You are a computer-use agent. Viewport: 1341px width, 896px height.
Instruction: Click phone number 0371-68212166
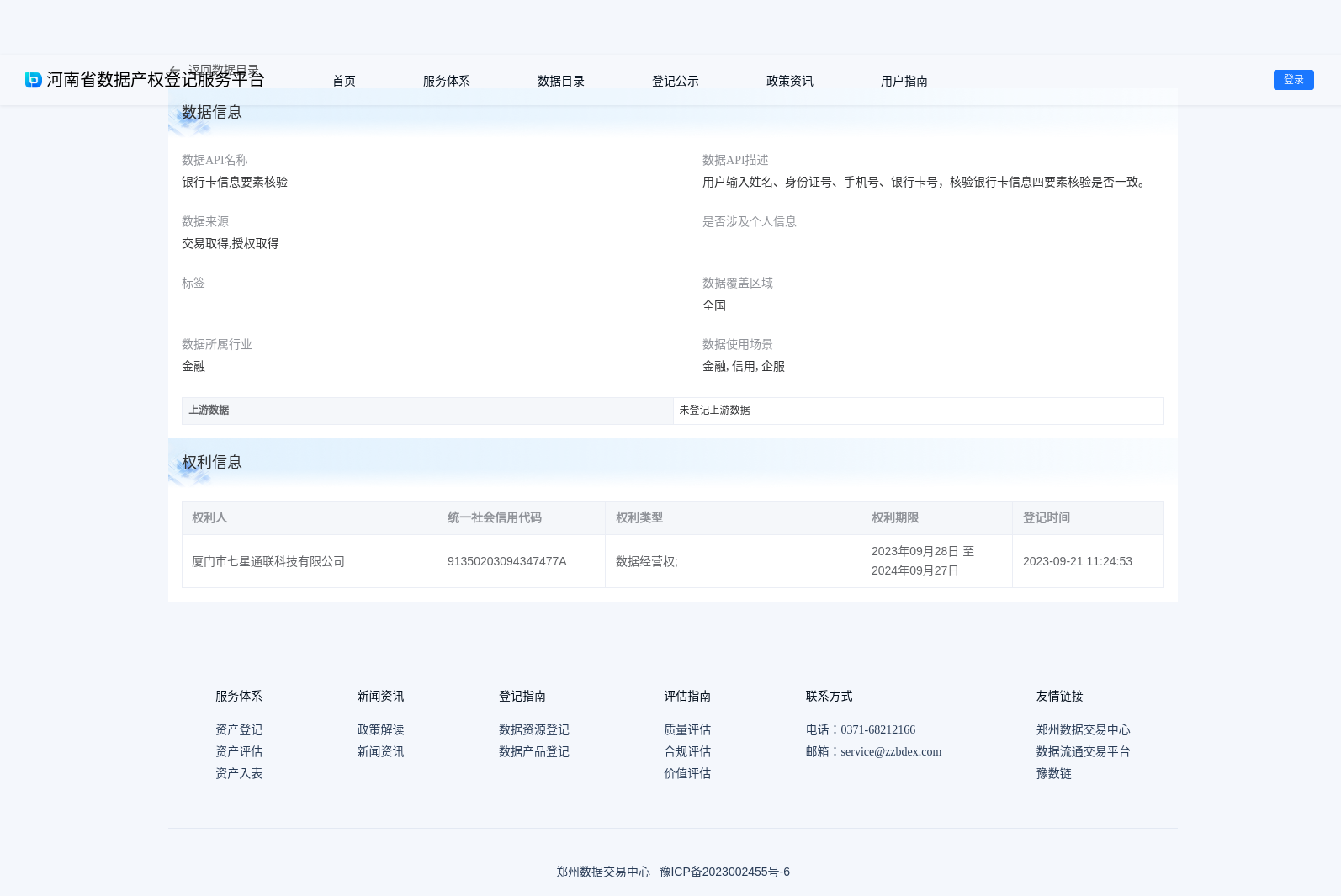click(x=877, y=729)
